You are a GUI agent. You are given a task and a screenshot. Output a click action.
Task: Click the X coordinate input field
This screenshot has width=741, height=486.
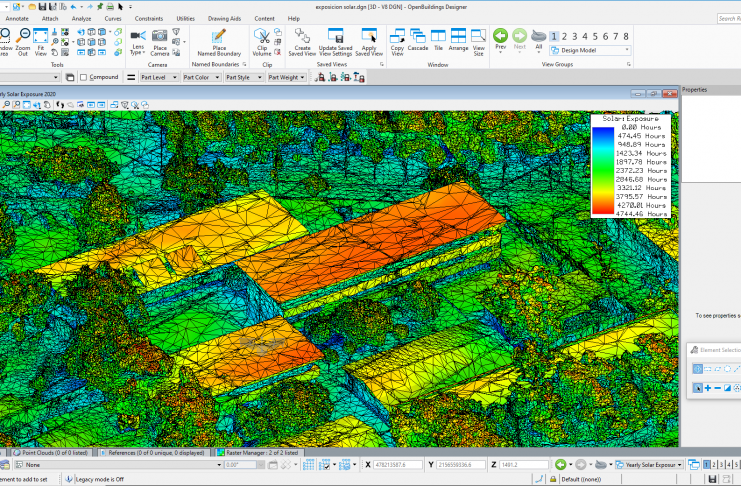398,465
